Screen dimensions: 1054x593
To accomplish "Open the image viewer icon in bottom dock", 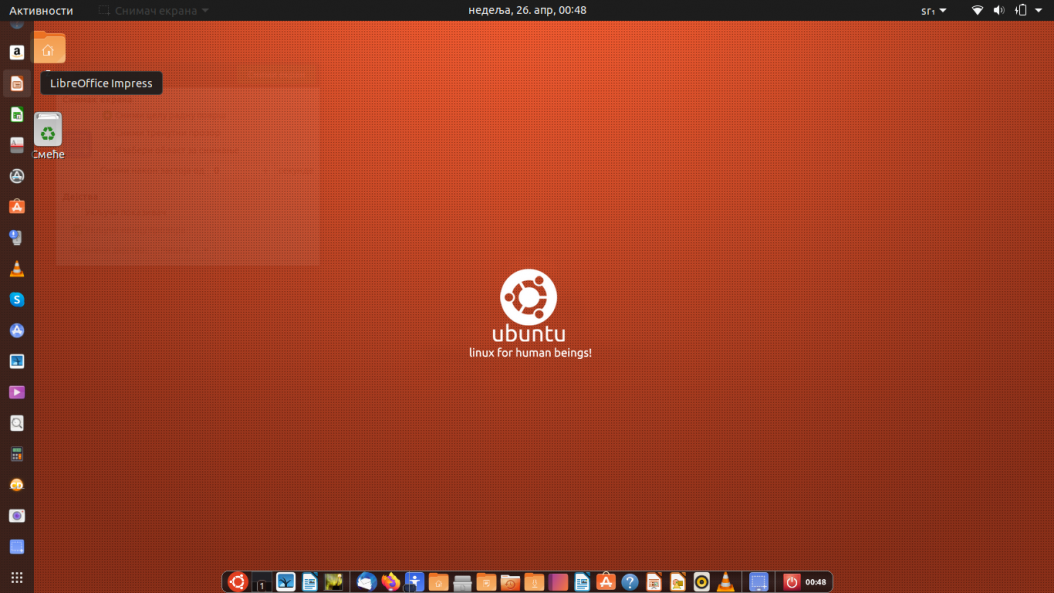I will (x=286, y=582).
